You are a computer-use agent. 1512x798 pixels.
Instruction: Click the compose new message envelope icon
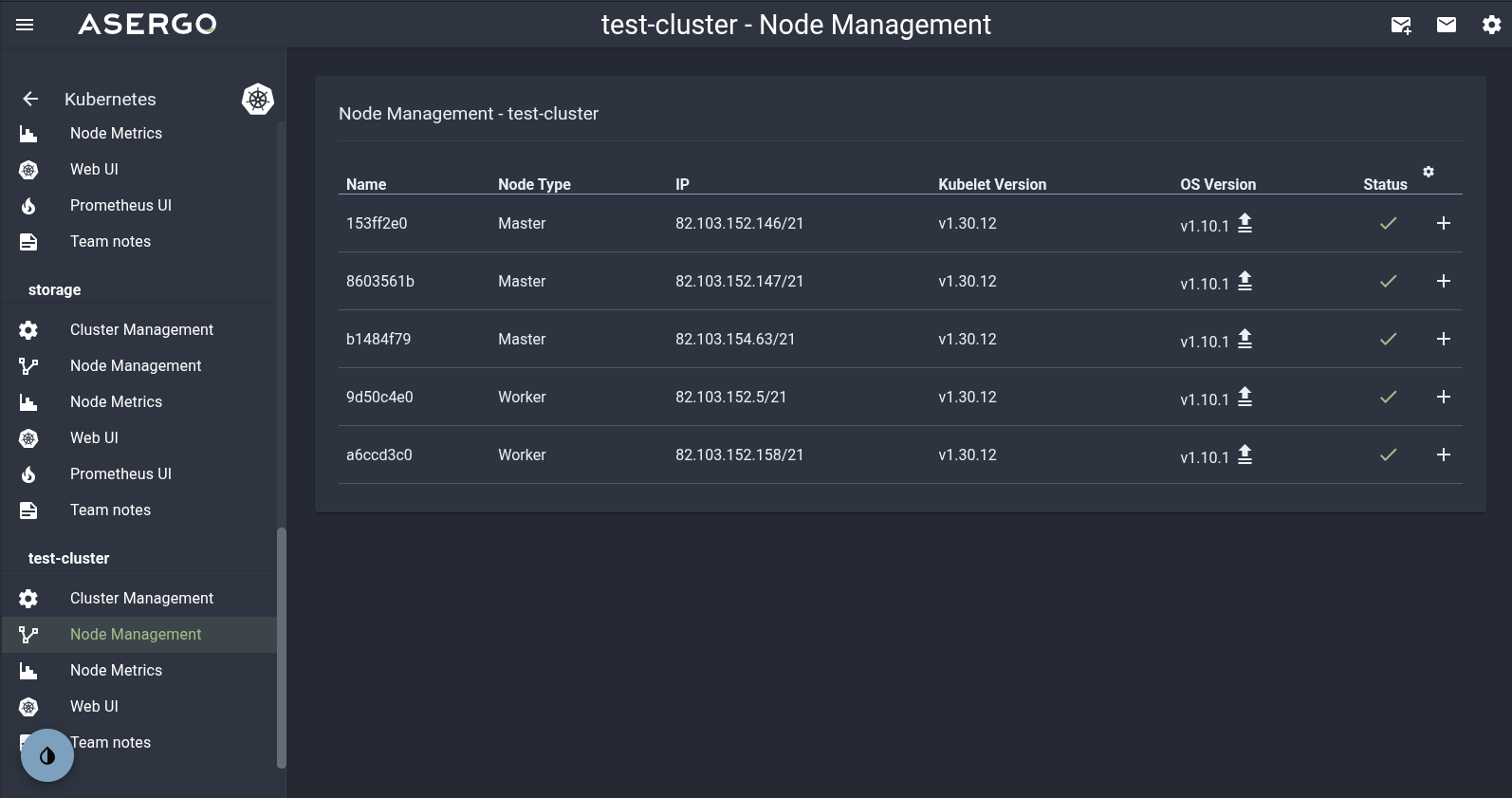pyautogui.click(x=1401, y=25)
